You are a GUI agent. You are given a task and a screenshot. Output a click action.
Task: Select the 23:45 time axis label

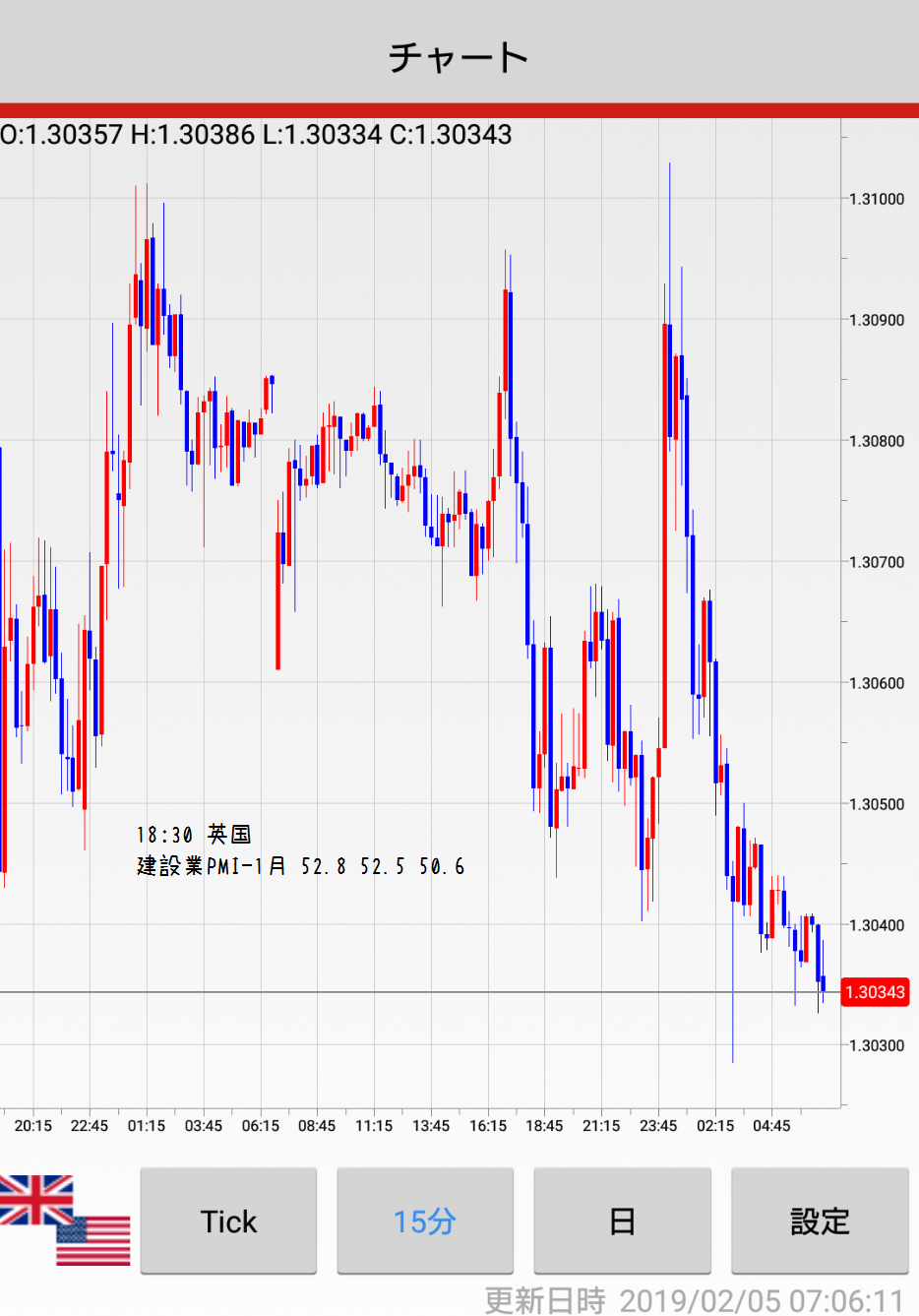[x=658, y=1126]
